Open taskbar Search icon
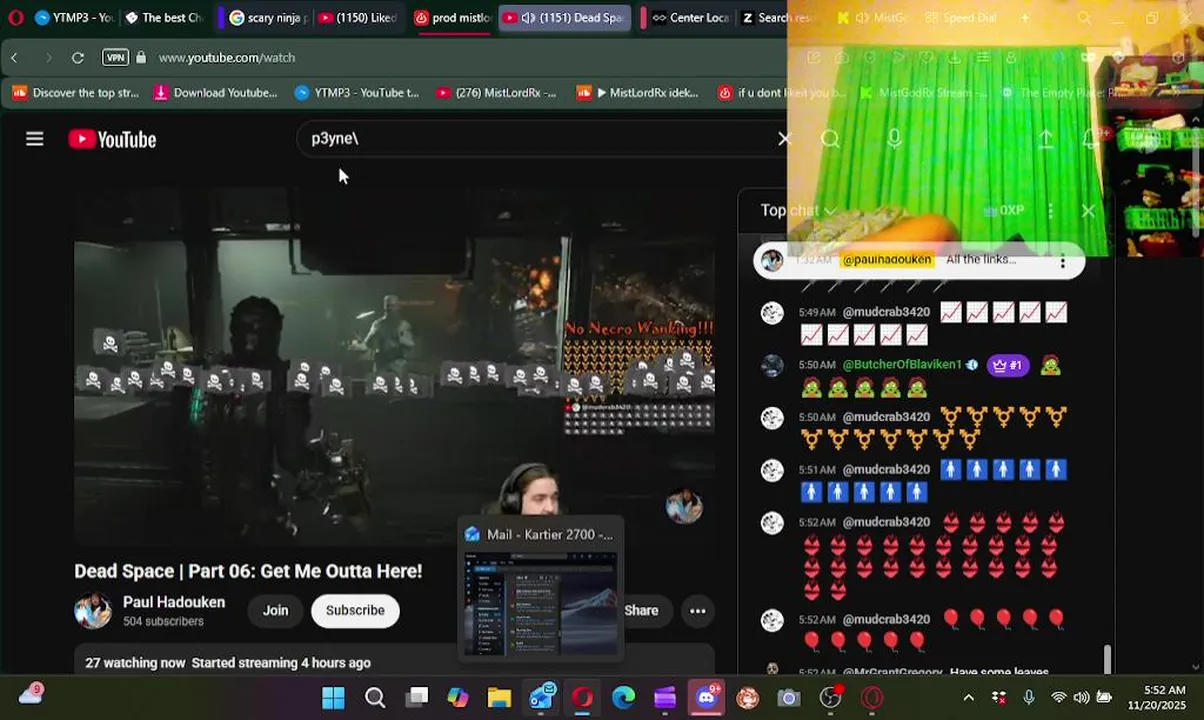Image resolution: width=1204 pixels, height=720 pixels. point(375,697)
